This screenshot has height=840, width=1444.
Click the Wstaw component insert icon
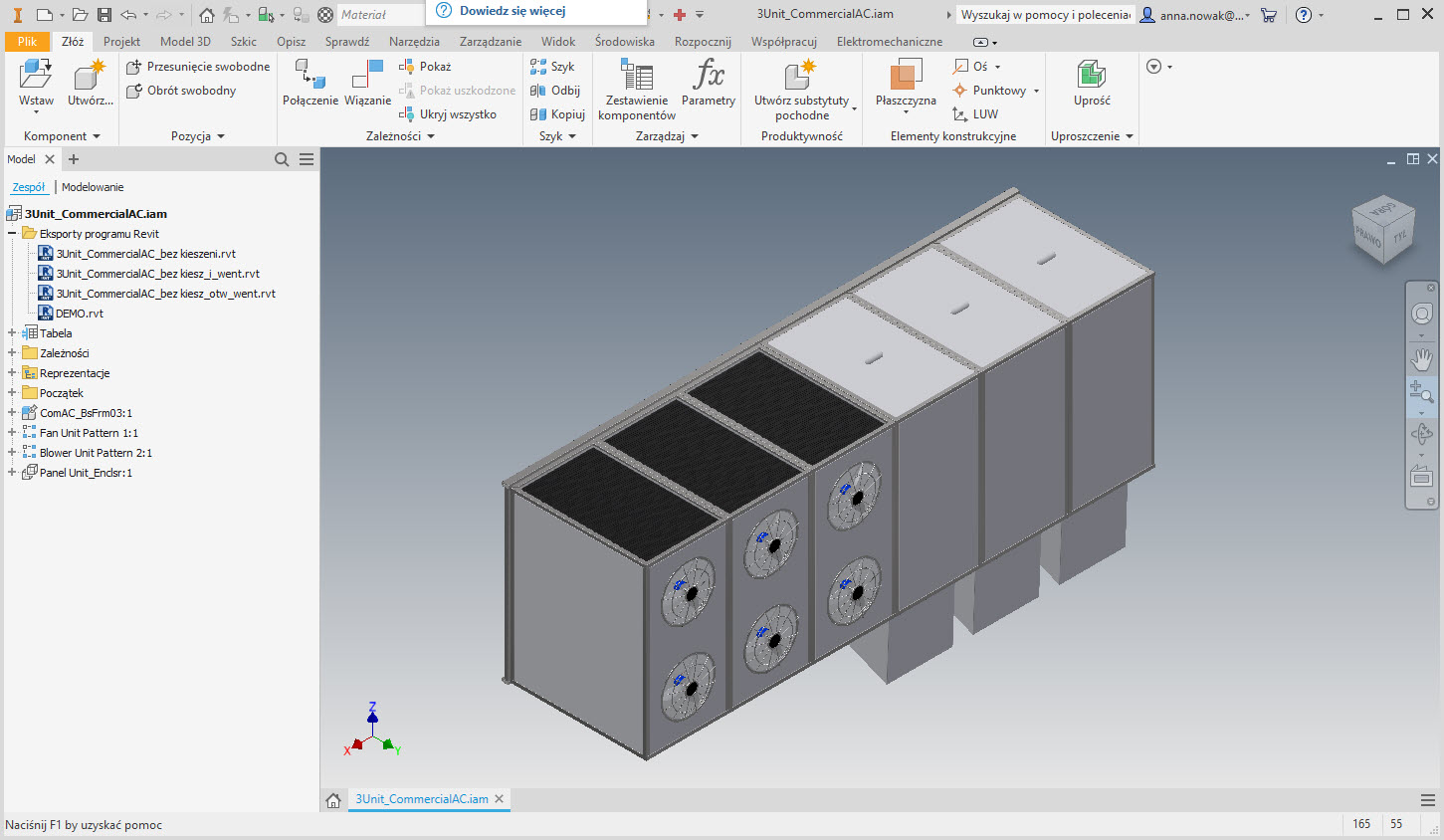[36, 76]
